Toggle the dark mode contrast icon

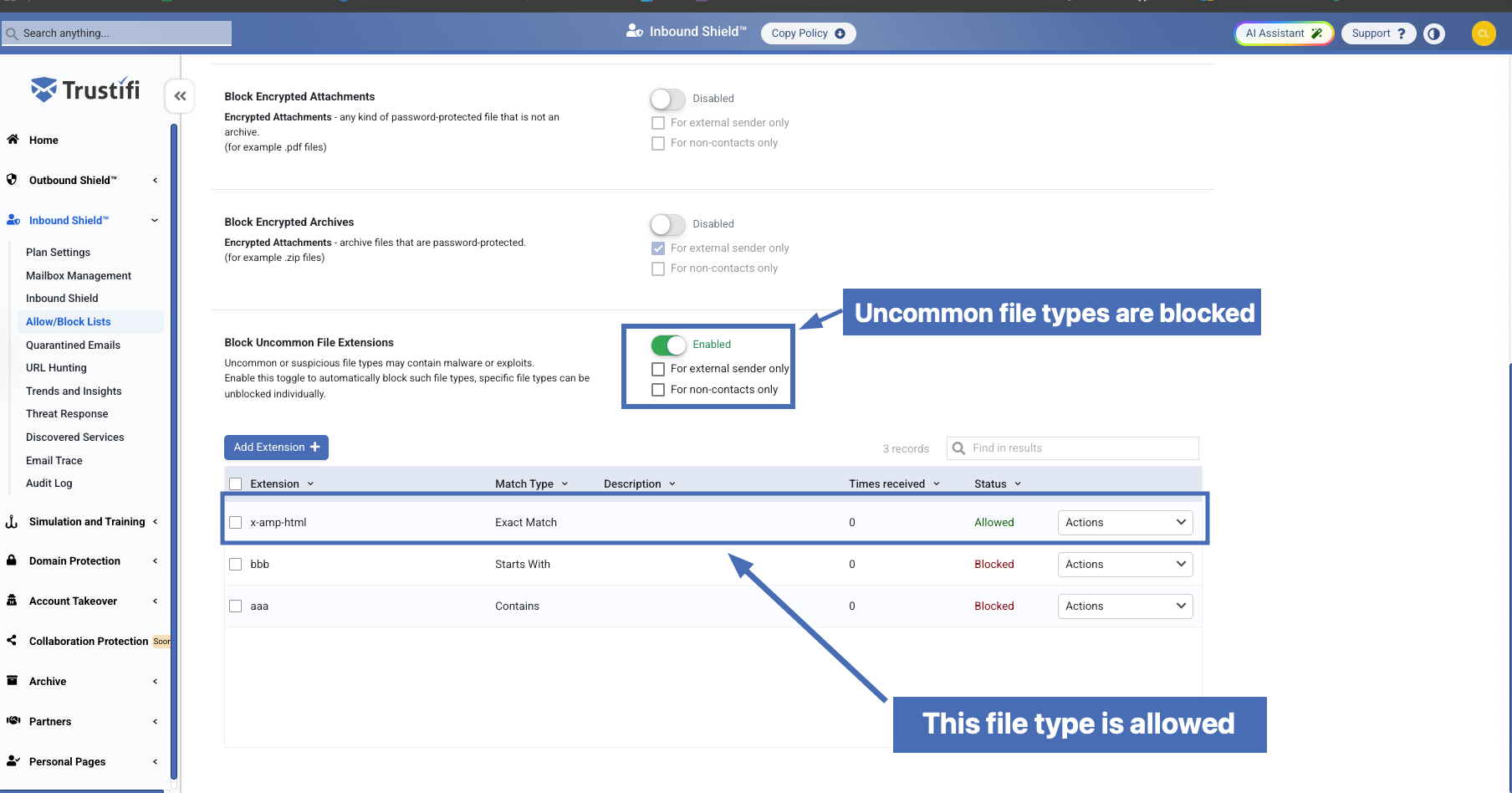point(1434,33)
